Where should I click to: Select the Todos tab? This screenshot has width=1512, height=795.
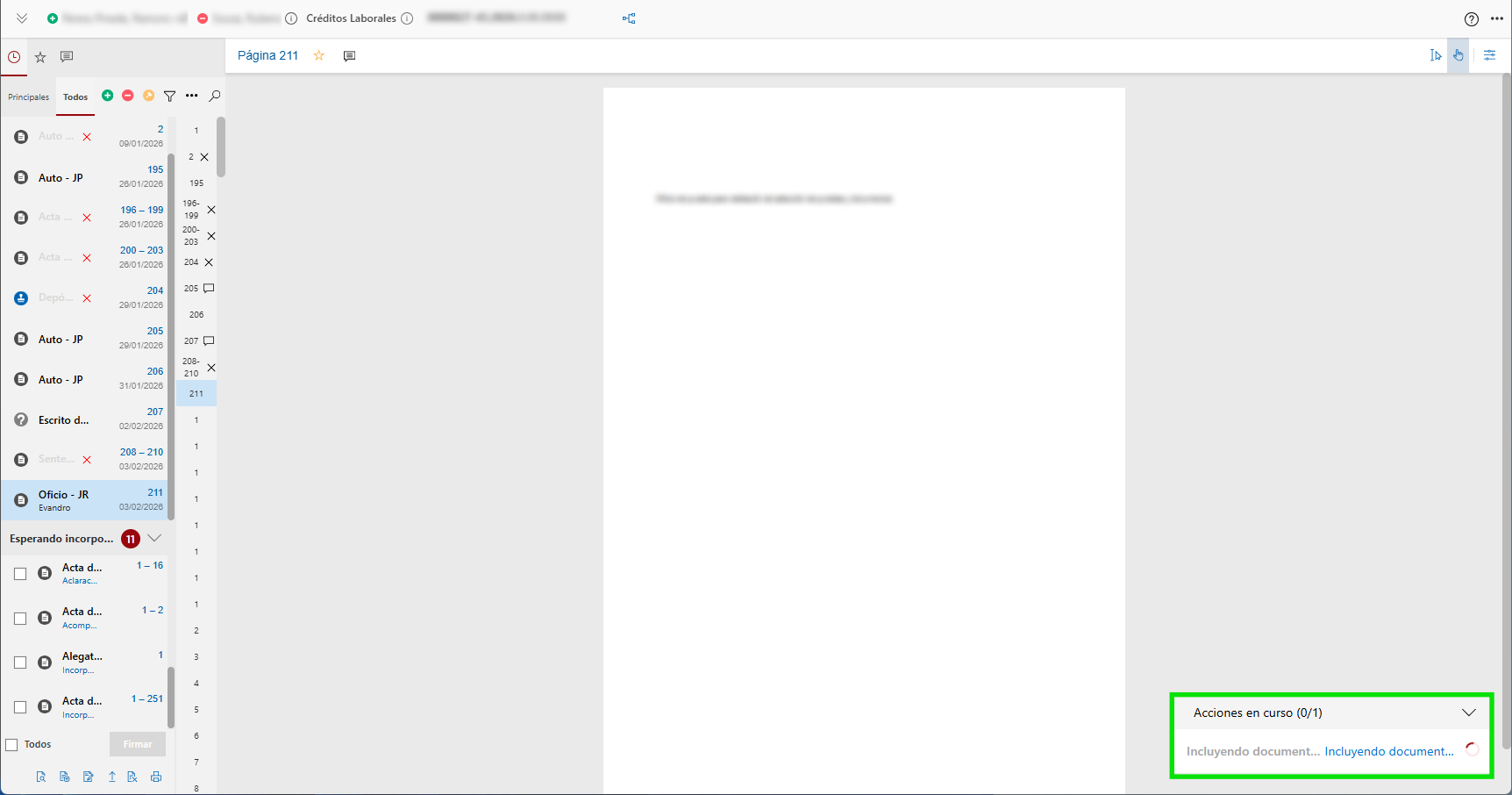pyautogui.click(x=75, y=97)
